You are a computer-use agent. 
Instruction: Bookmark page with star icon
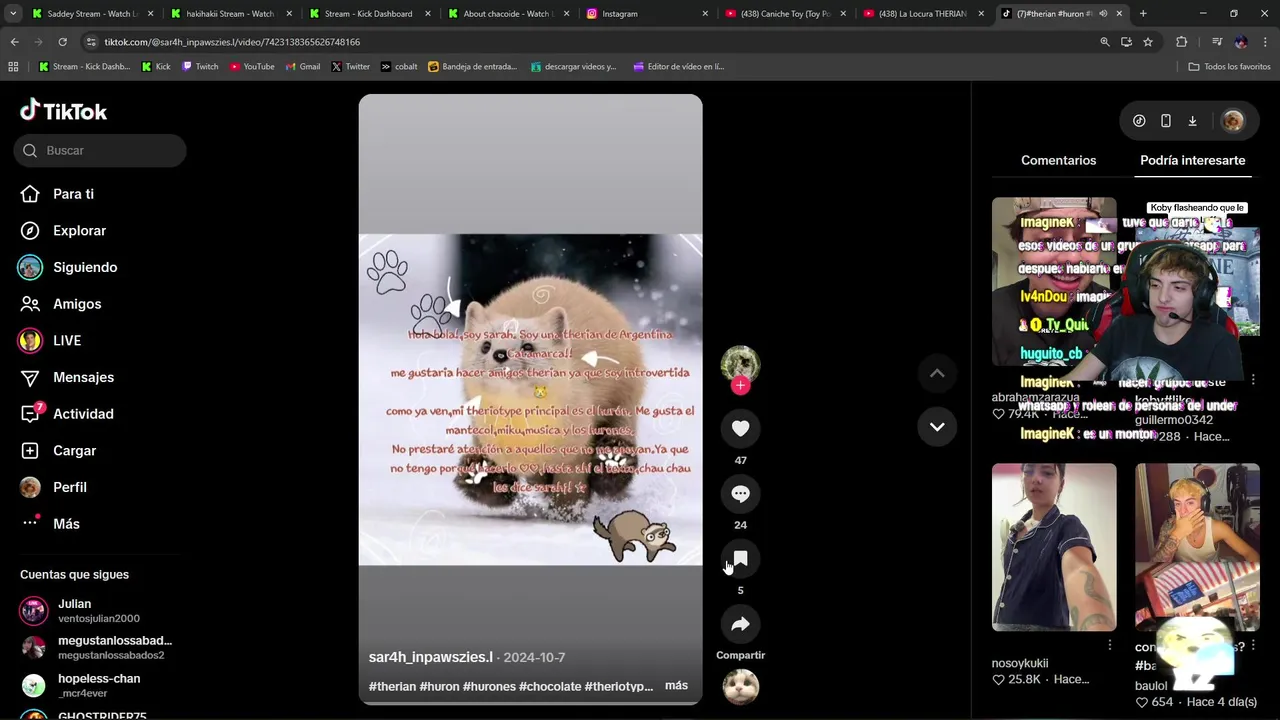(1148, 42)
